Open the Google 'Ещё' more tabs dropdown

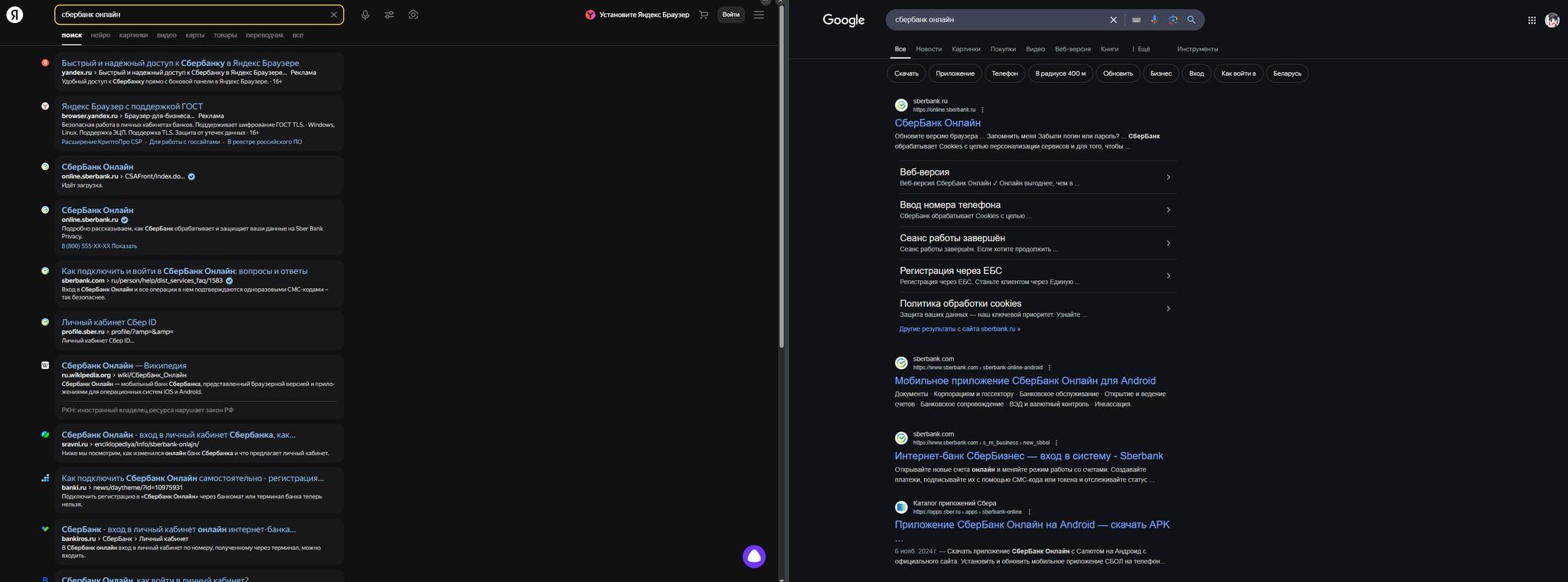click(x=1141, y=49)
